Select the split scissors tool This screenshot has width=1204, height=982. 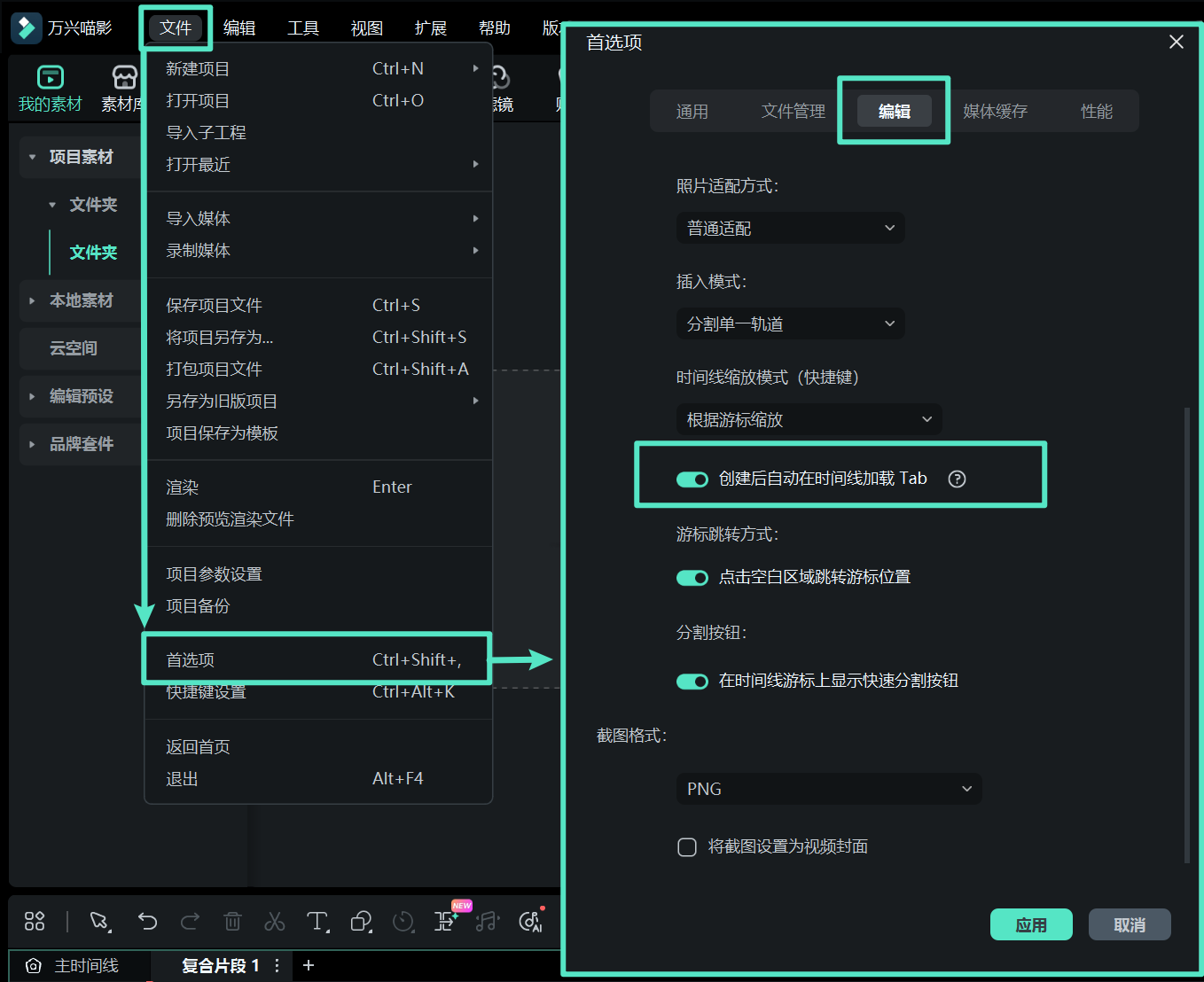[x=275, y=922]
